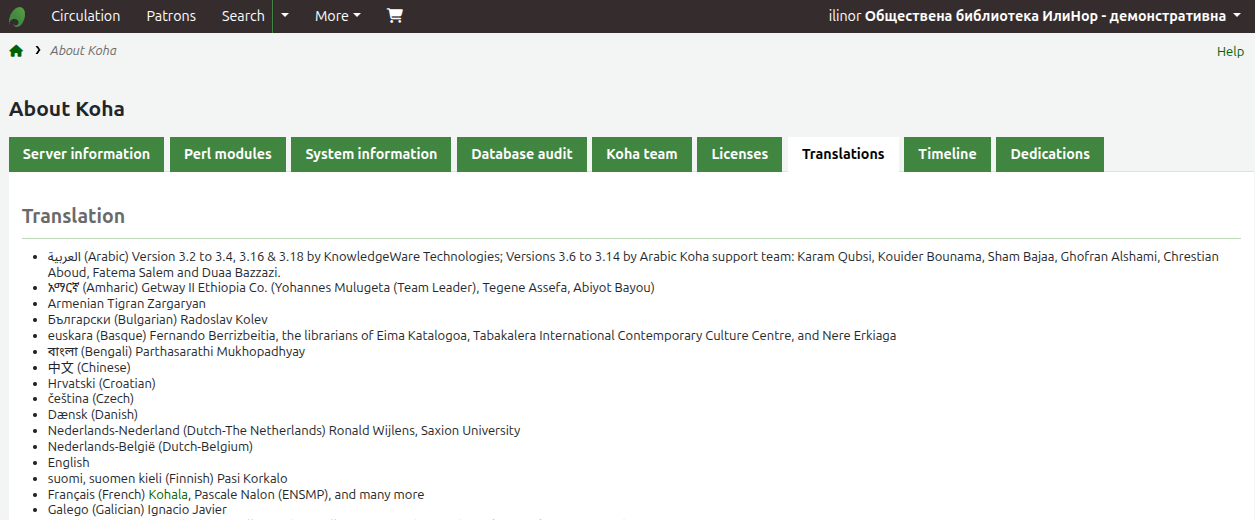Click the Bengali Parthasarathi Mukhopadhyay entry
Viewport: 1255px width, 520px height.
177,351
